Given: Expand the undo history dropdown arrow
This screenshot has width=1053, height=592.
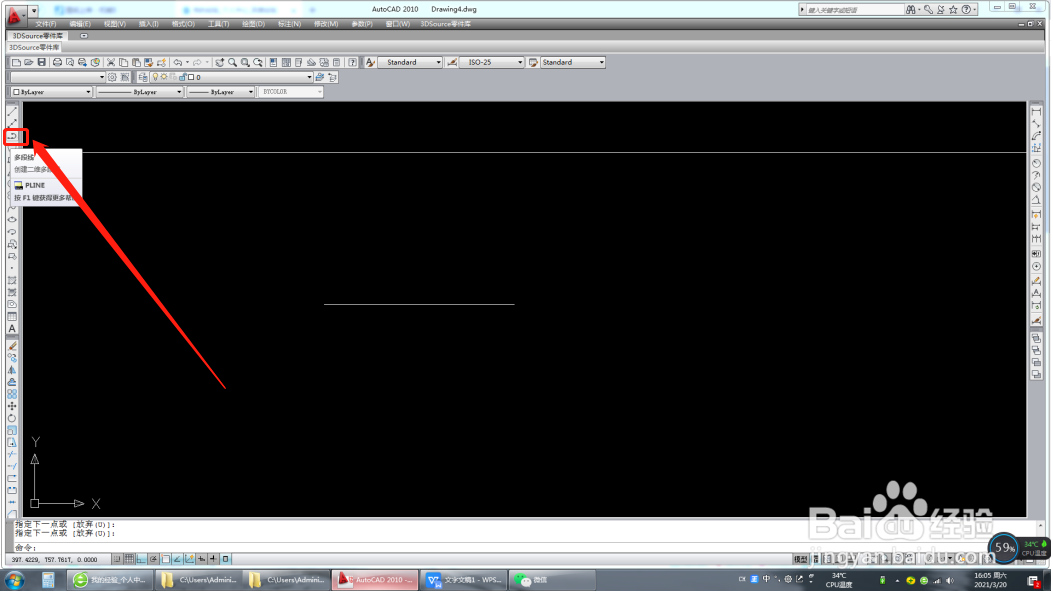Looking at the screenshot, I should coord(187,62).
